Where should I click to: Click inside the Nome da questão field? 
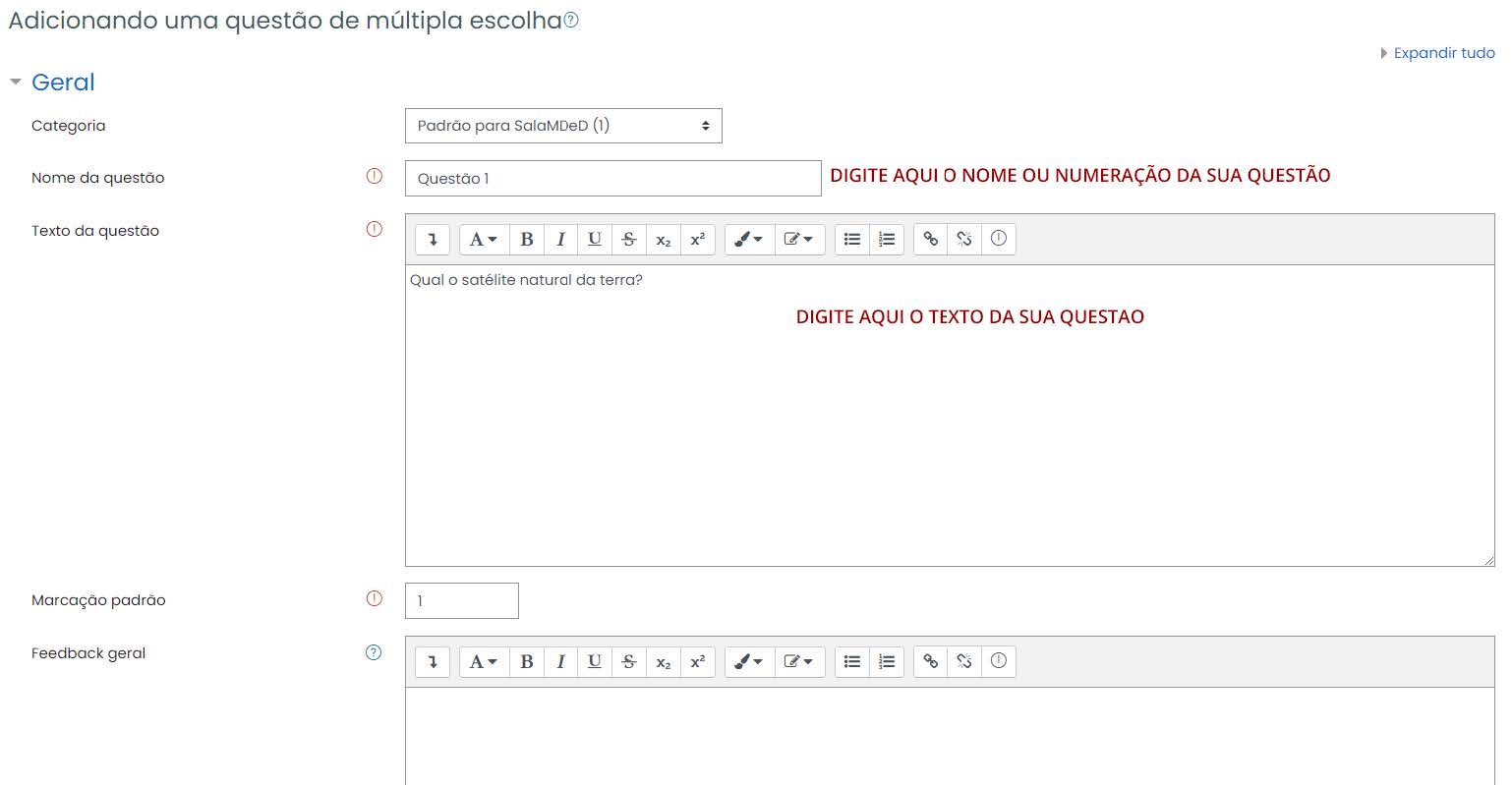click(612, 178)
